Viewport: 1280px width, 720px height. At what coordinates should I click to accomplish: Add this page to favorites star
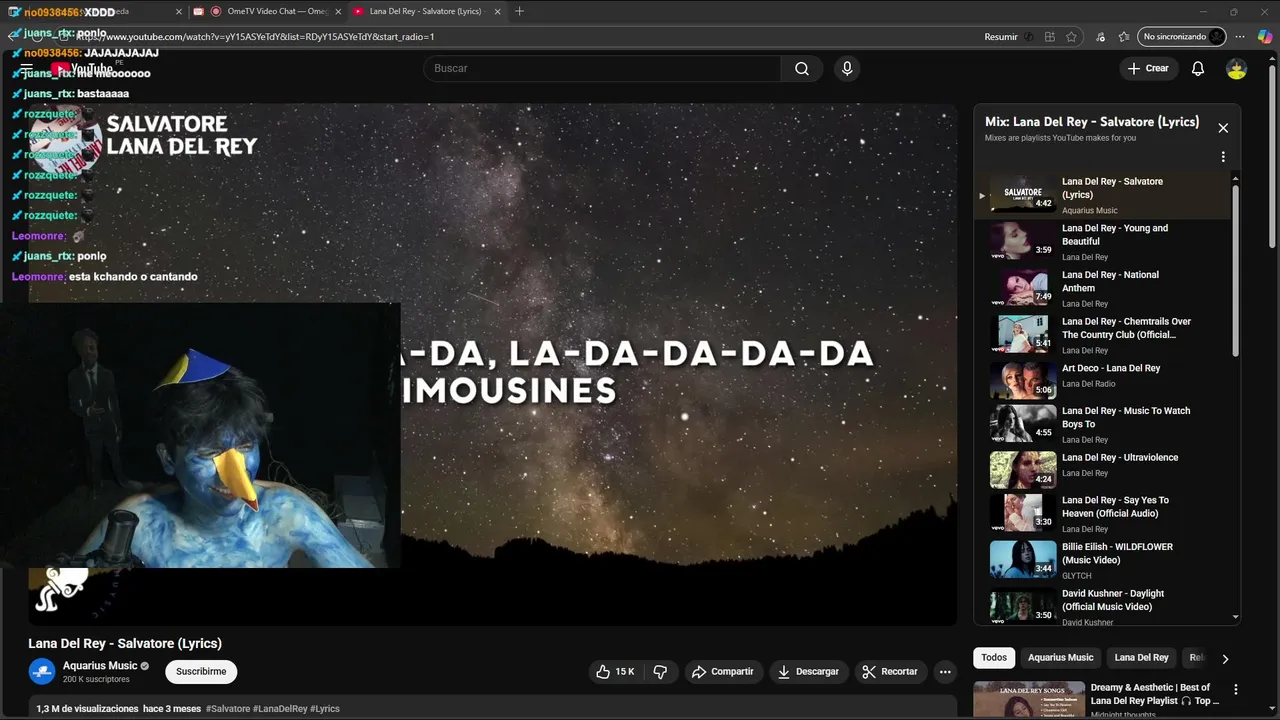point(1072,36)
